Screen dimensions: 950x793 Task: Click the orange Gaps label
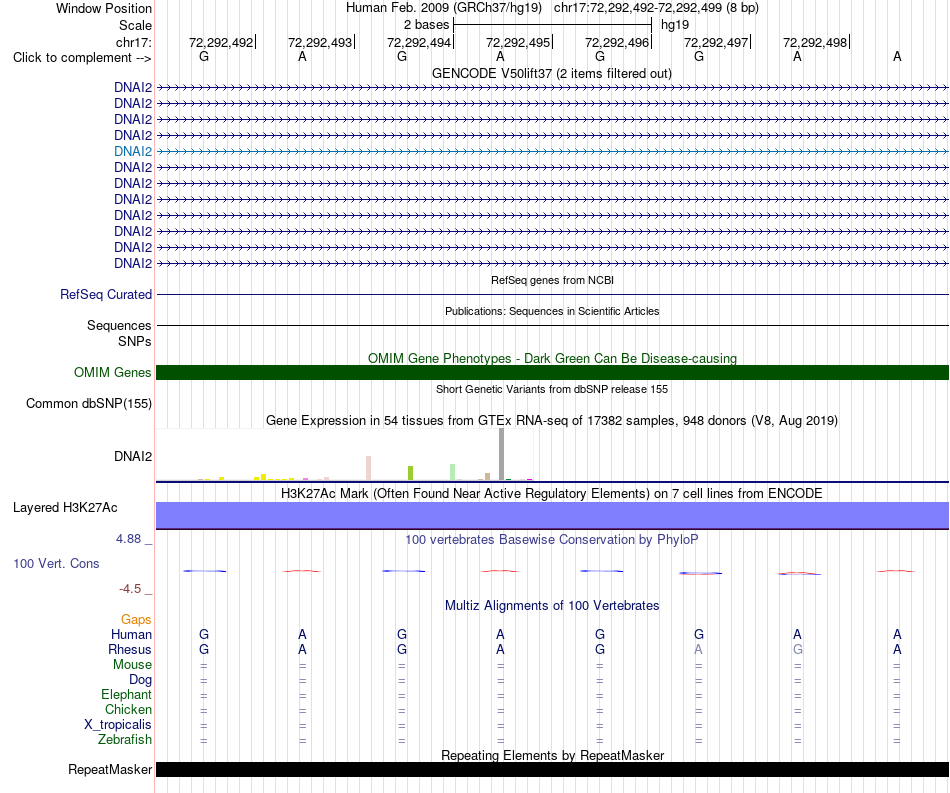click(136, 619)
